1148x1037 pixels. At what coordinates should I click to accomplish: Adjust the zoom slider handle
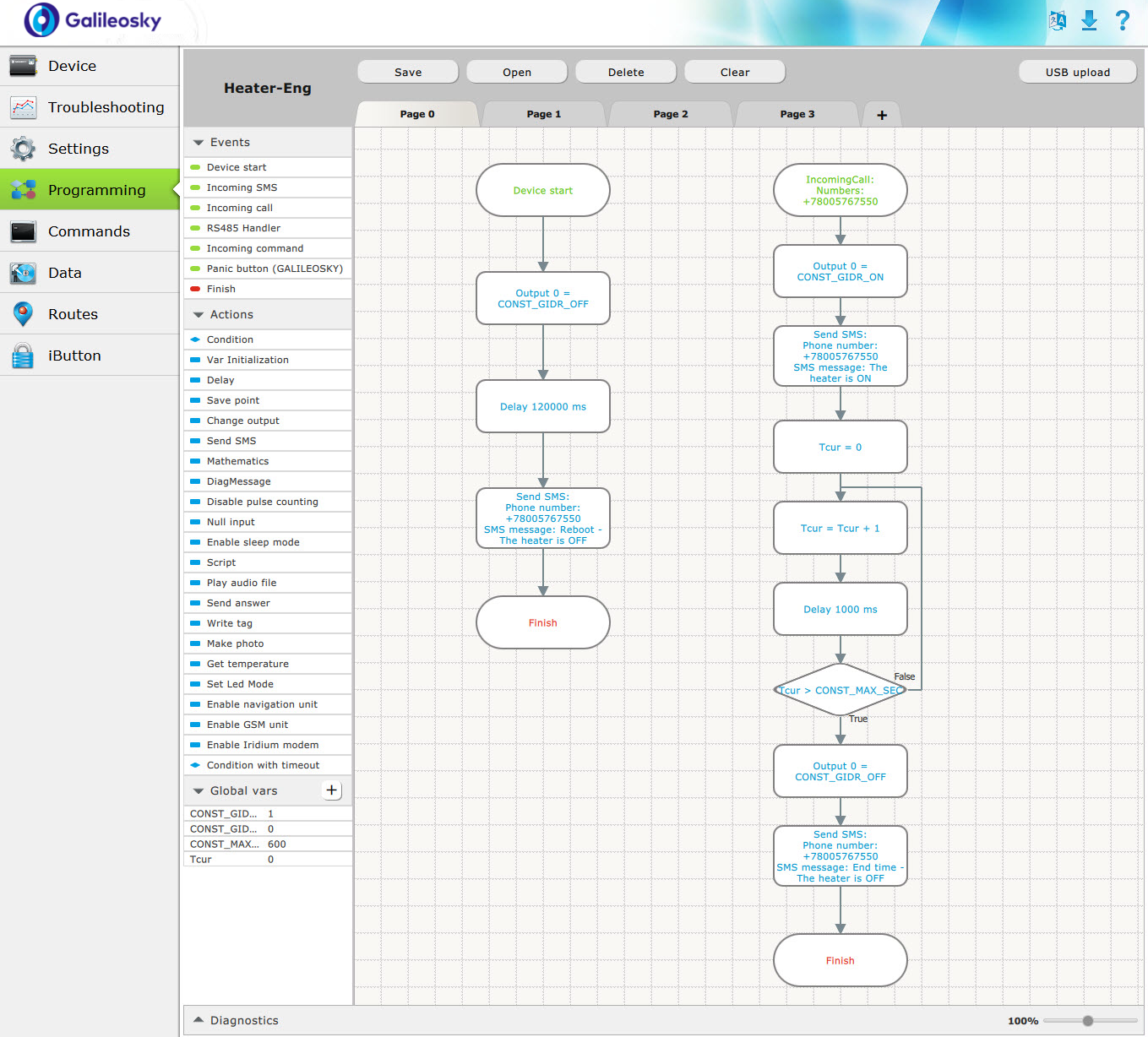(1088, 1021)
